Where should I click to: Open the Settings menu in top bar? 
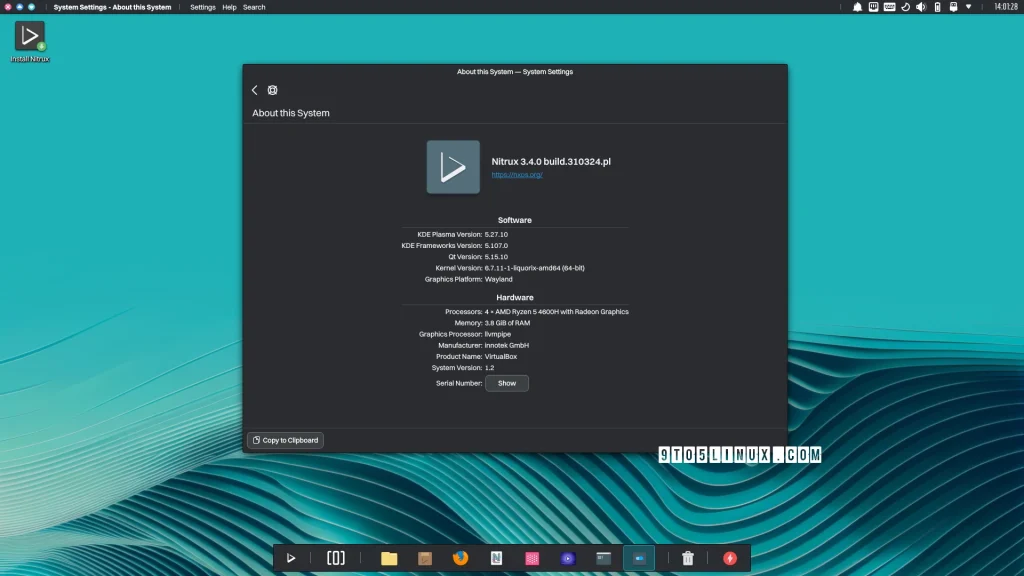click(x=203, y=7)
